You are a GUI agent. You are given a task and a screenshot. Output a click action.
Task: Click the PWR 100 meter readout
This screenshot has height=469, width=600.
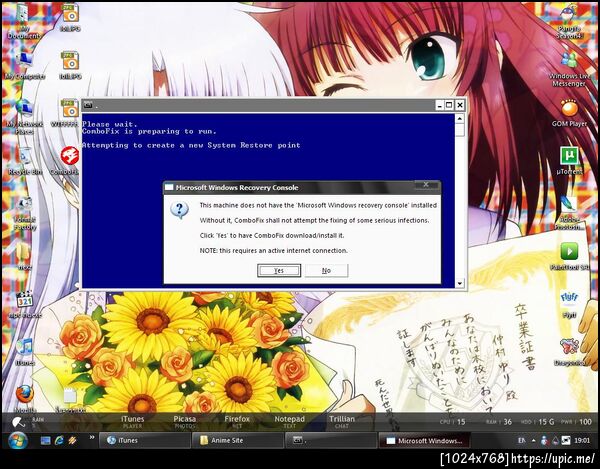(x=576, y=422)
